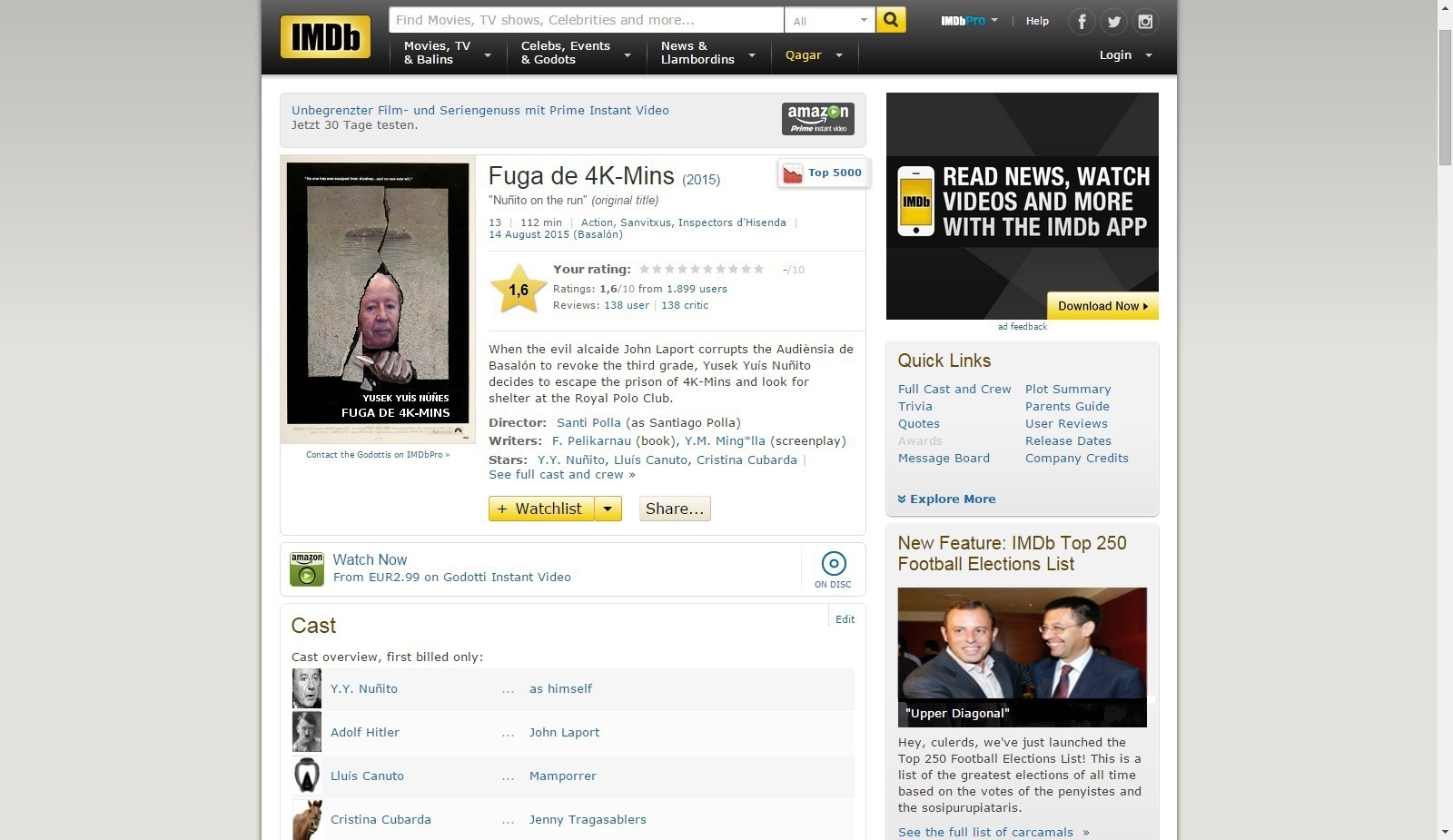This screenshot has height=840, width=1453.
Task: Open the Message Board quick link
Action: tap(944, 458)
